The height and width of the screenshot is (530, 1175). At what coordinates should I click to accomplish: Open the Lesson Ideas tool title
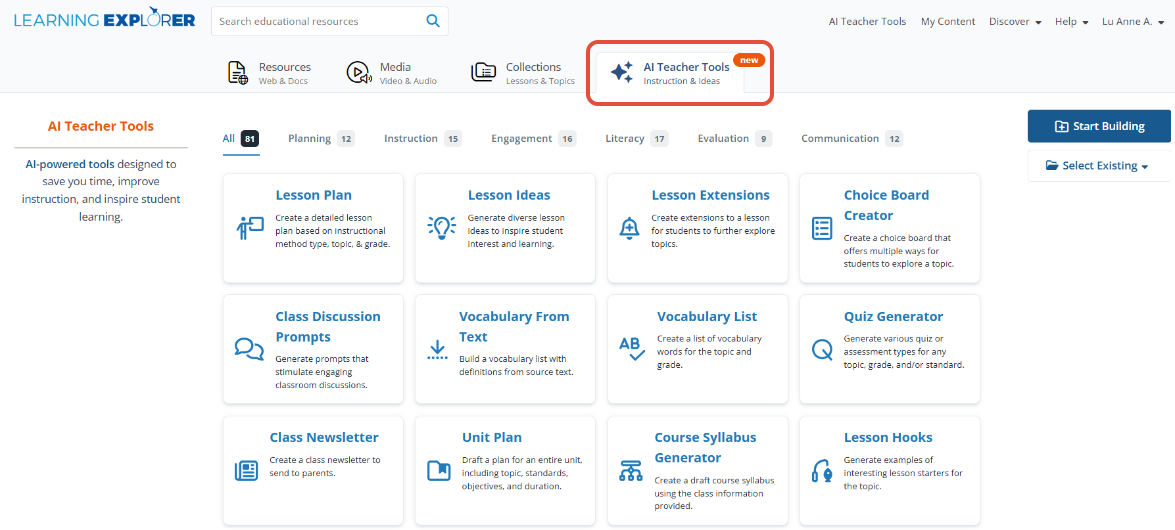tap(509, 195)
